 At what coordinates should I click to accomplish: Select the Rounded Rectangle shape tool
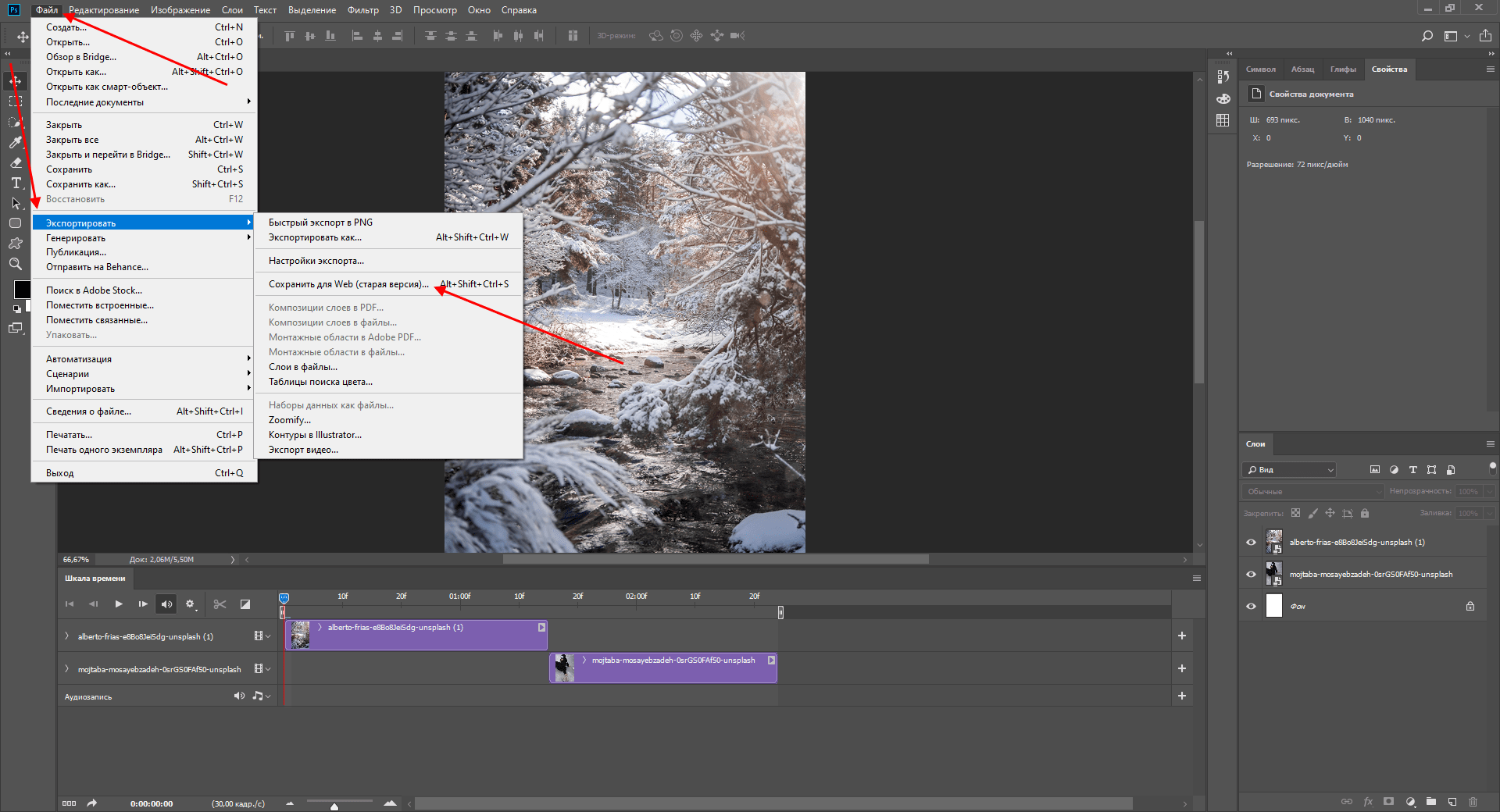[x=16, y=223]
